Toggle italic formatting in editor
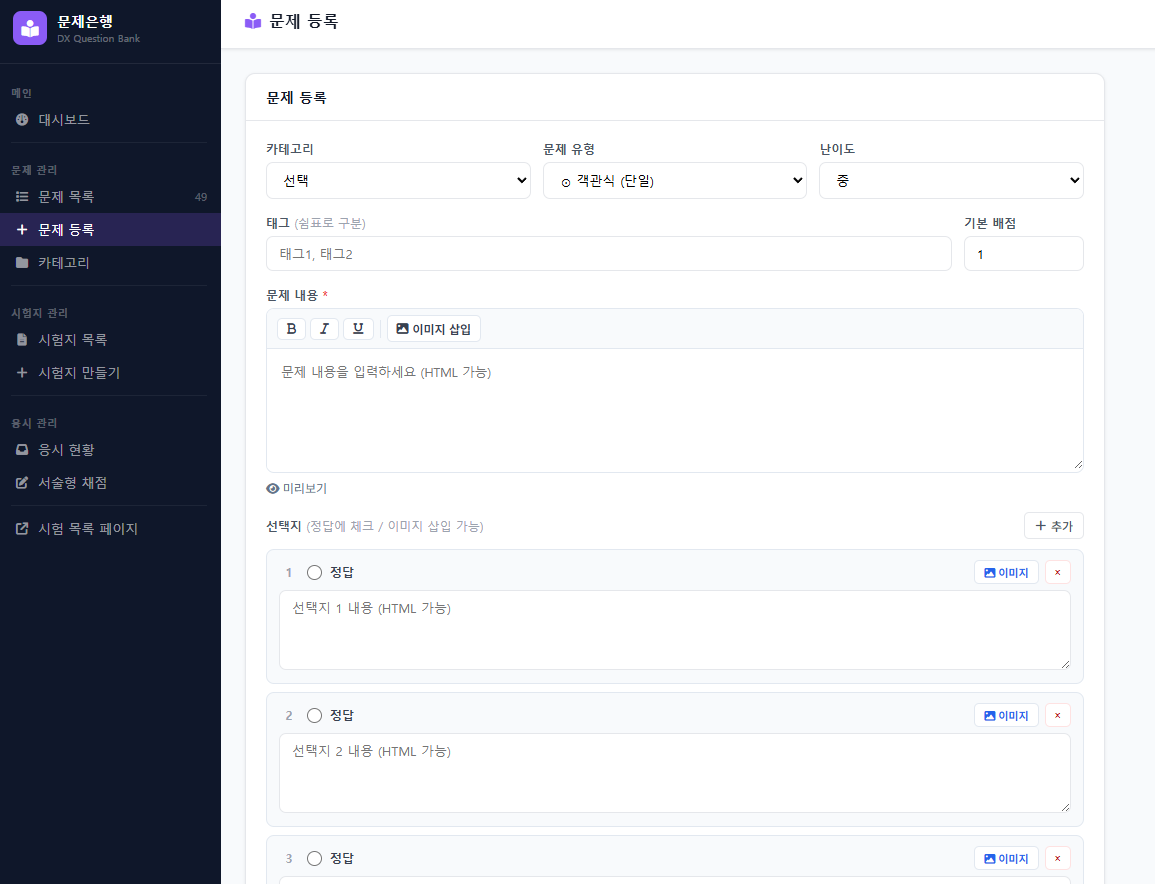The image size is (1155, 884). tap(324, 329)
